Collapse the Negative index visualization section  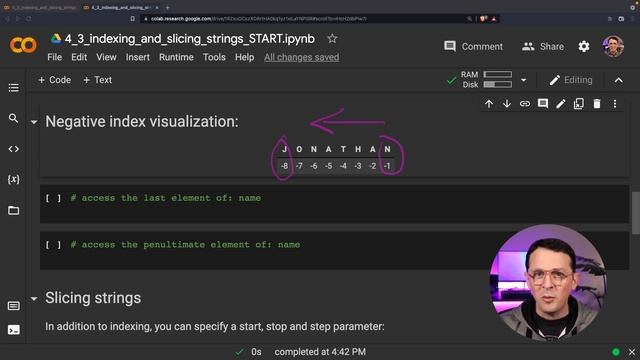pos(34,122)
